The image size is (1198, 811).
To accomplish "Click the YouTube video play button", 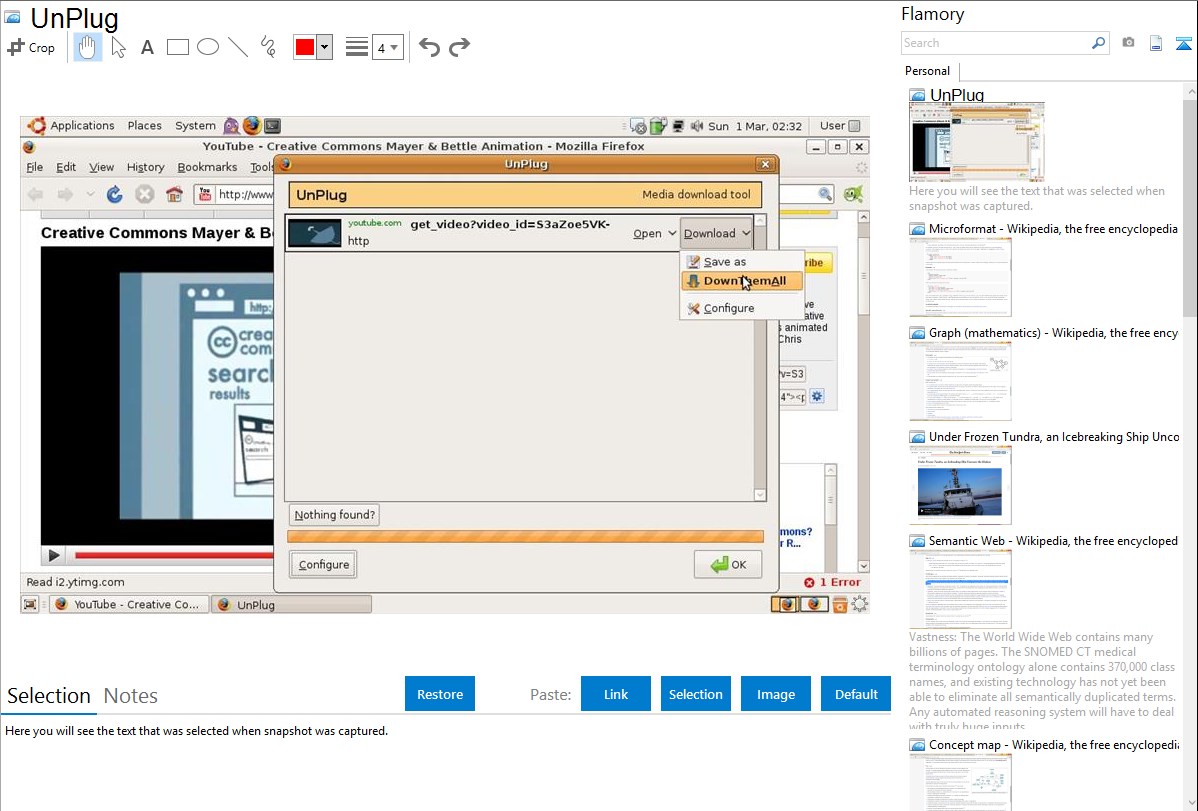I will point(53,555).
